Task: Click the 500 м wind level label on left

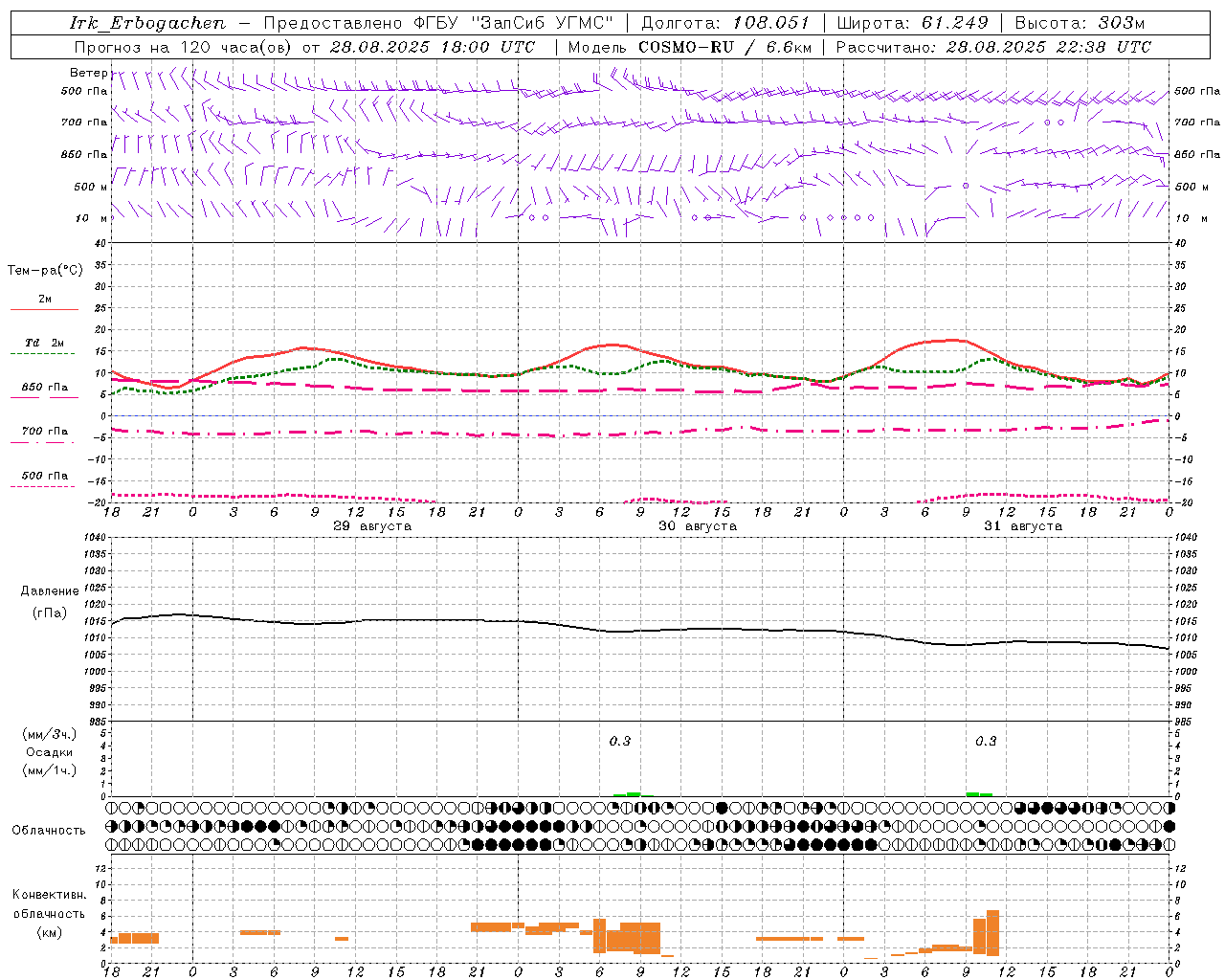Action: click(91, 187)
